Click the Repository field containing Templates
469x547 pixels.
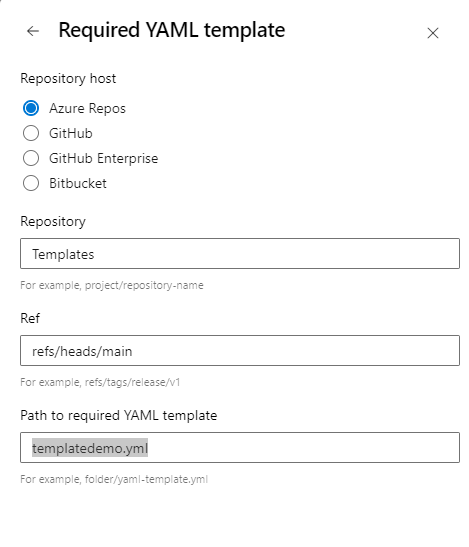240,254
